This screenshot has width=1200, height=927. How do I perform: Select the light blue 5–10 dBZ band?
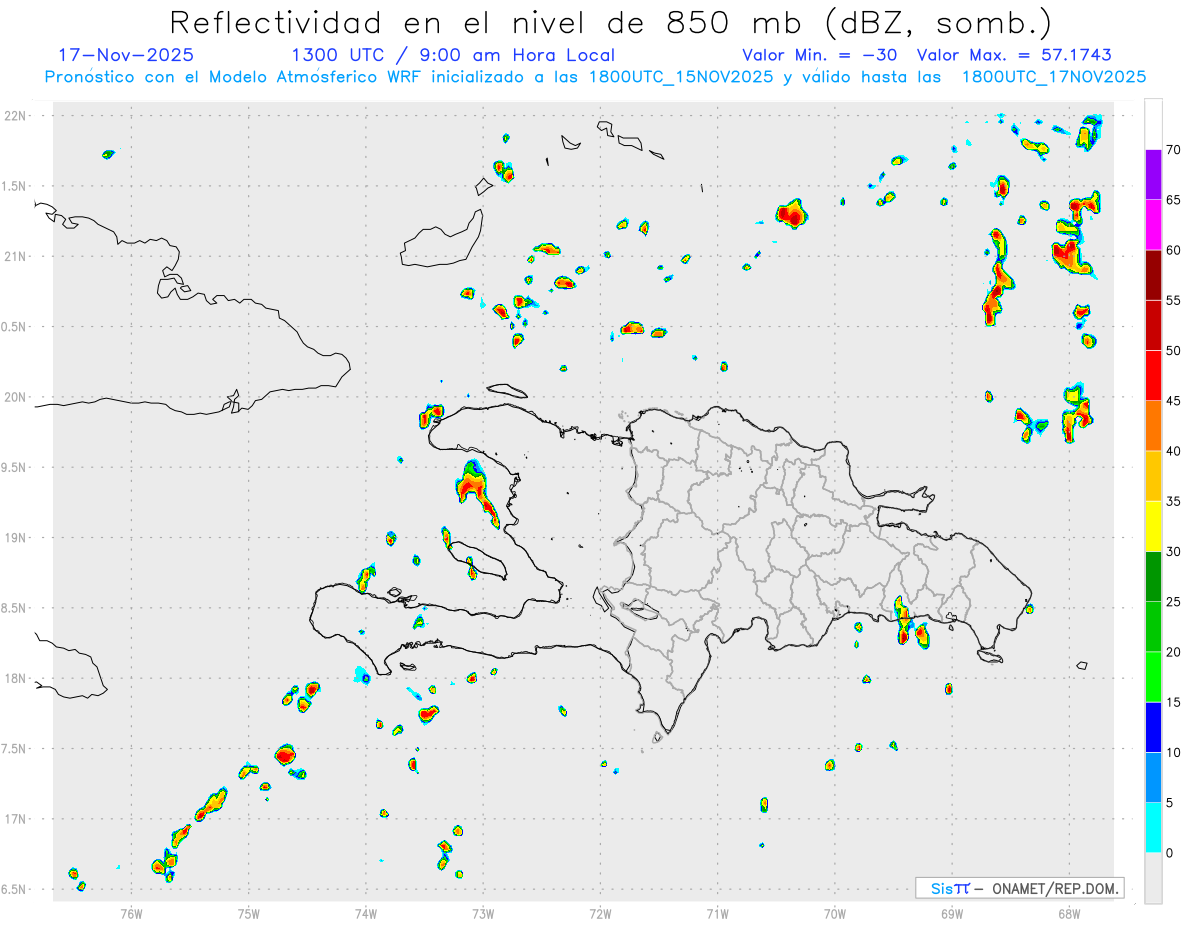tap(1153, 777)
